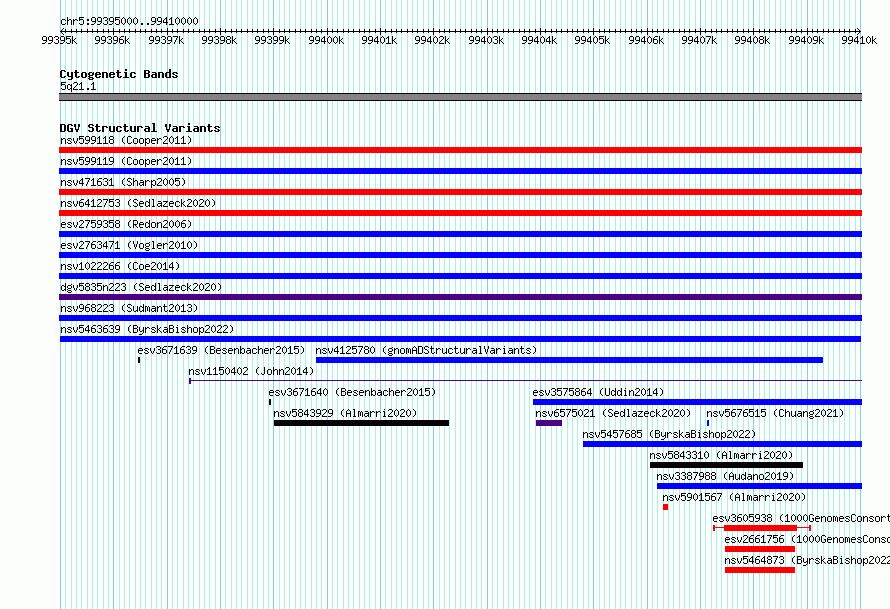Click the 99410k ruler position

pos(859,40)
